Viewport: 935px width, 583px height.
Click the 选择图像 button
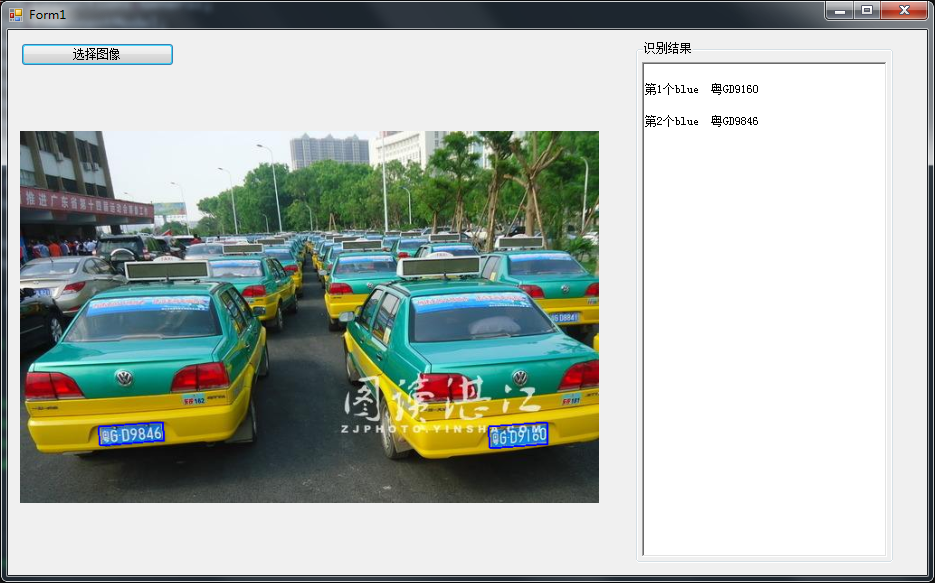tap(97, 54)
